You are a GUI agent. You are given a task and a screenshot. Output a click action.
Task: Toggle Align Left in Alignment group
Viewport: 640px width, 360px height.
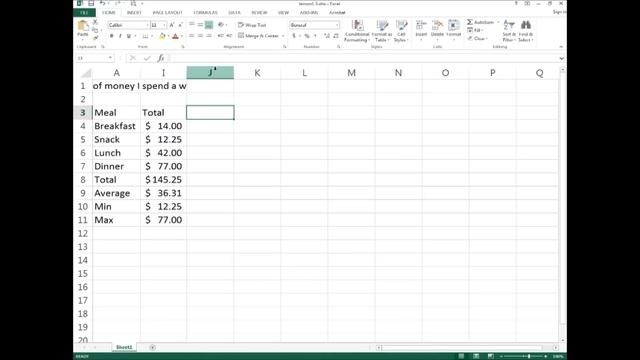coord(191,36)
